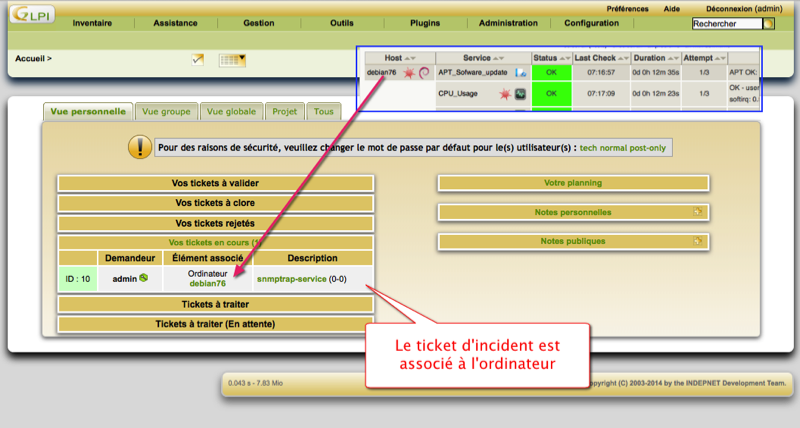Viewport: 800px width, 428px height.
Task: Click the Debian swirl icon in host row
Action: tap(424, 73)
